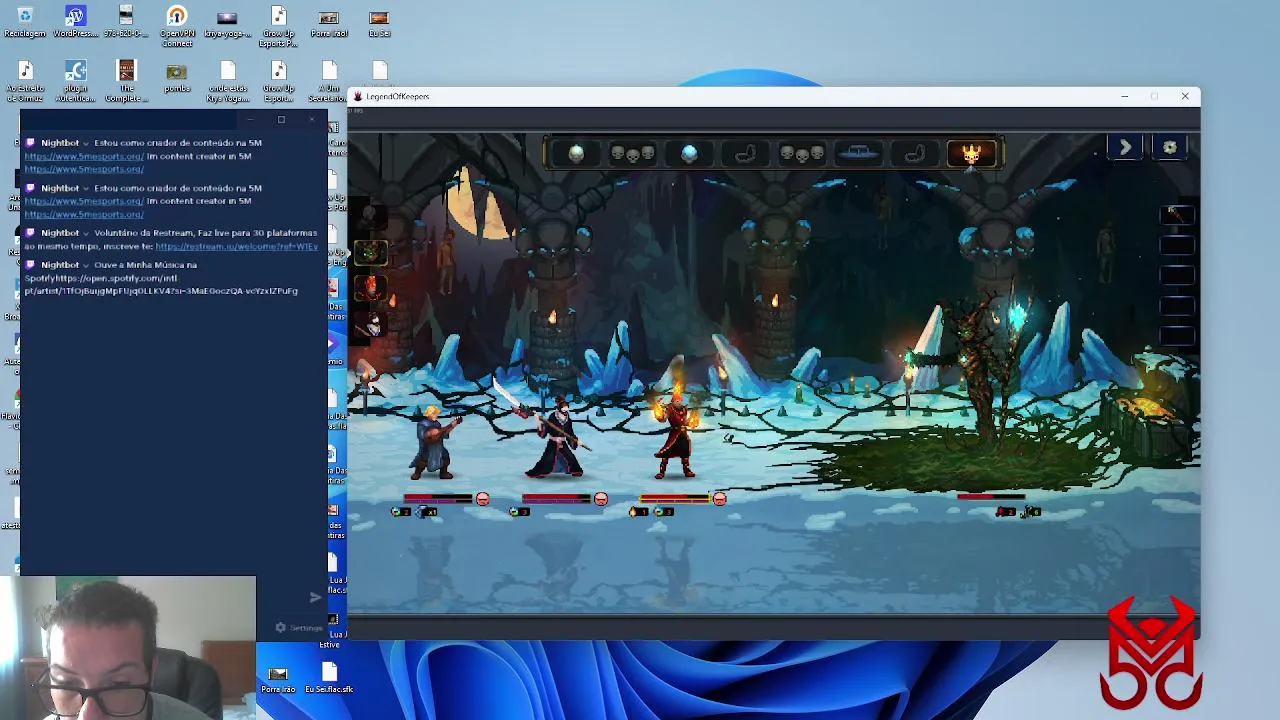1280x720 pixels.
Task: Open the OpenVPN Connect desktop shortcut
Action: 177,26
